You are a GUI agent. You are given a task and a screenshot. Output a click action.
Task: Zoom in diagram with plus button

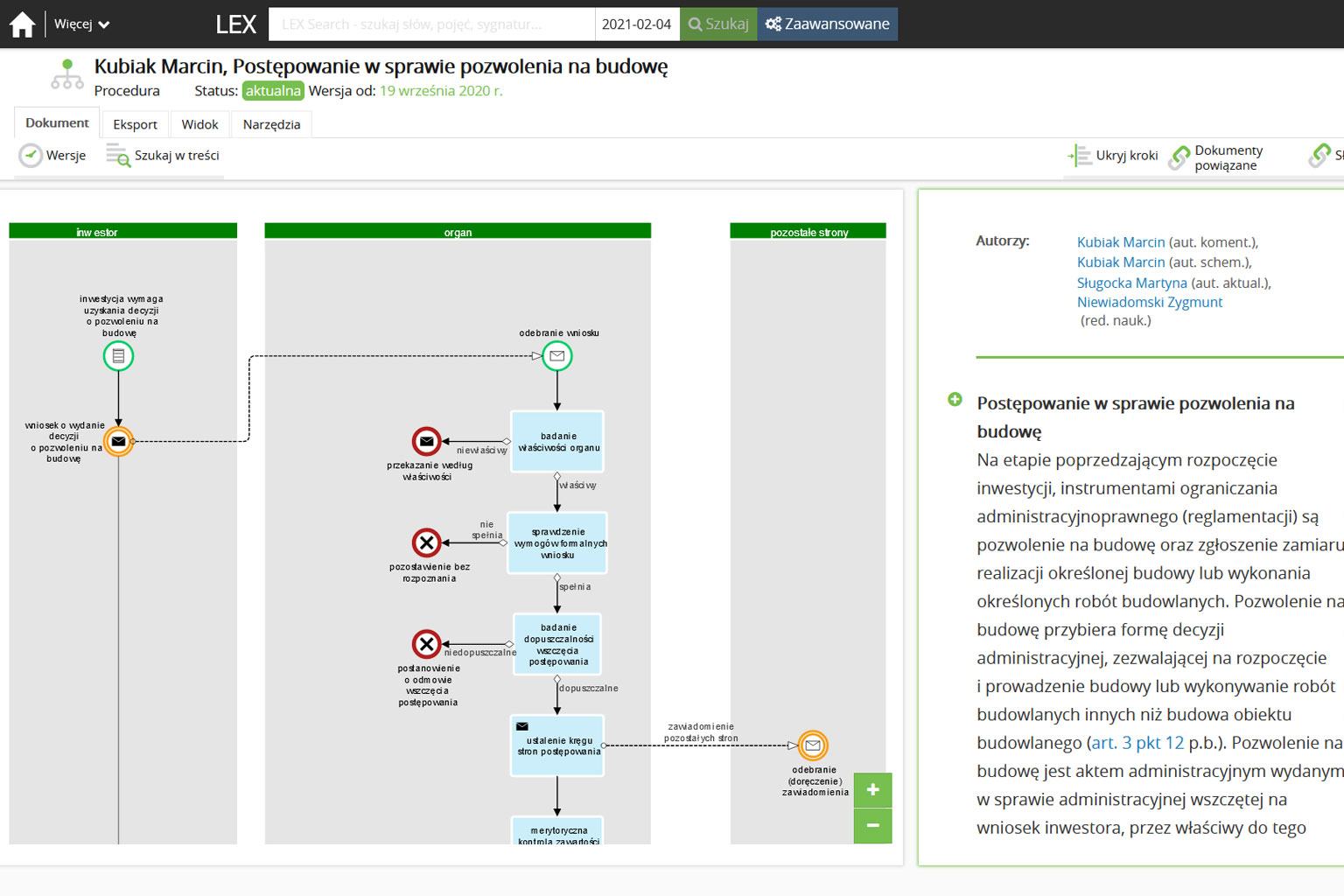tap(872, 790)
